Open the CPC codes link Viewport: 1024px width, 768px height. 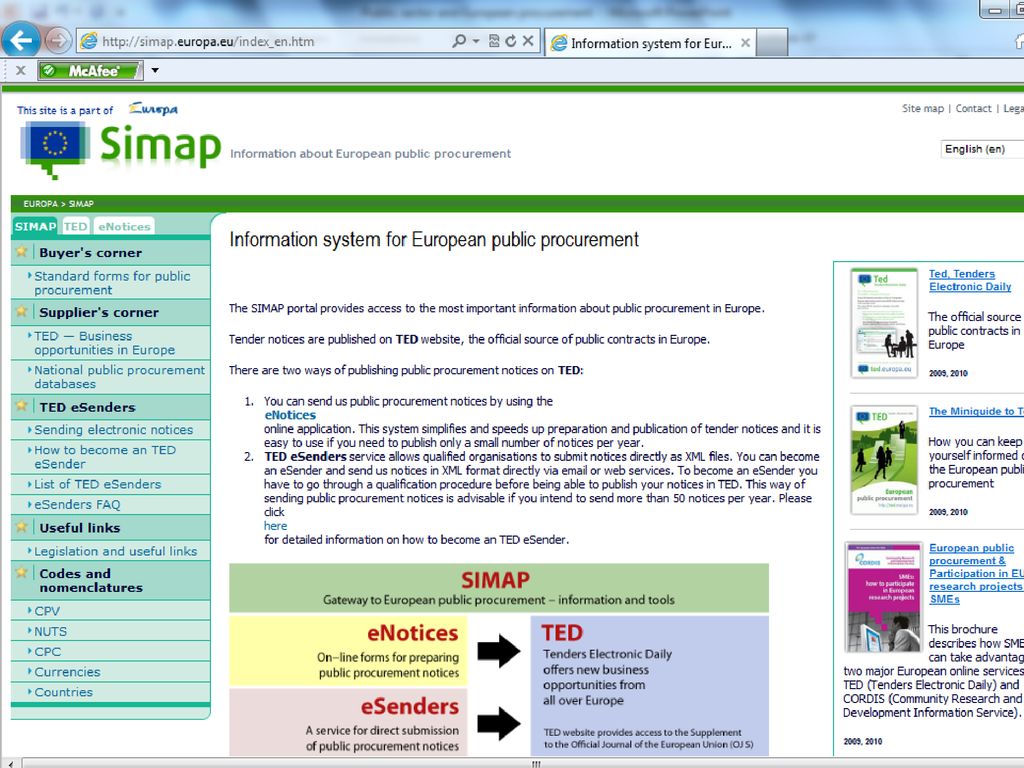pyautogui.click(x=47, y=652)
